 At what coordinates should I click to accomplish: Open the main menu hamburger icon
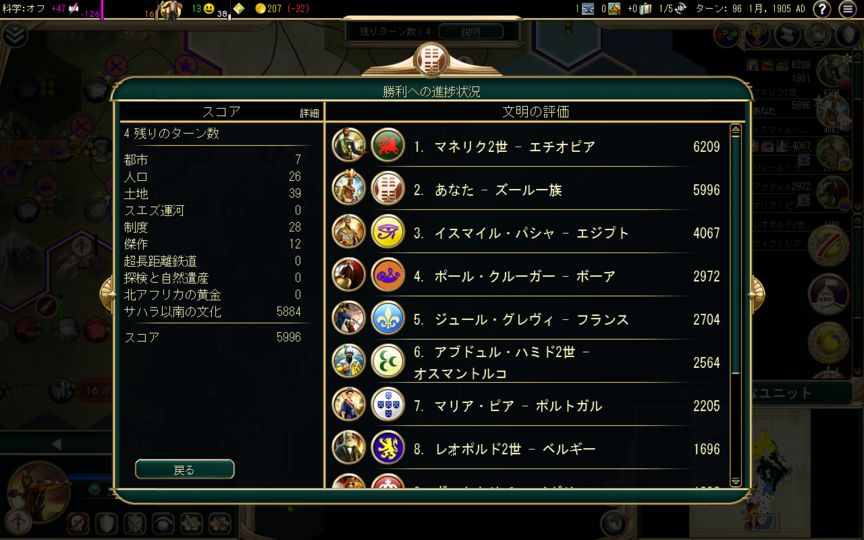click(848, 9)
